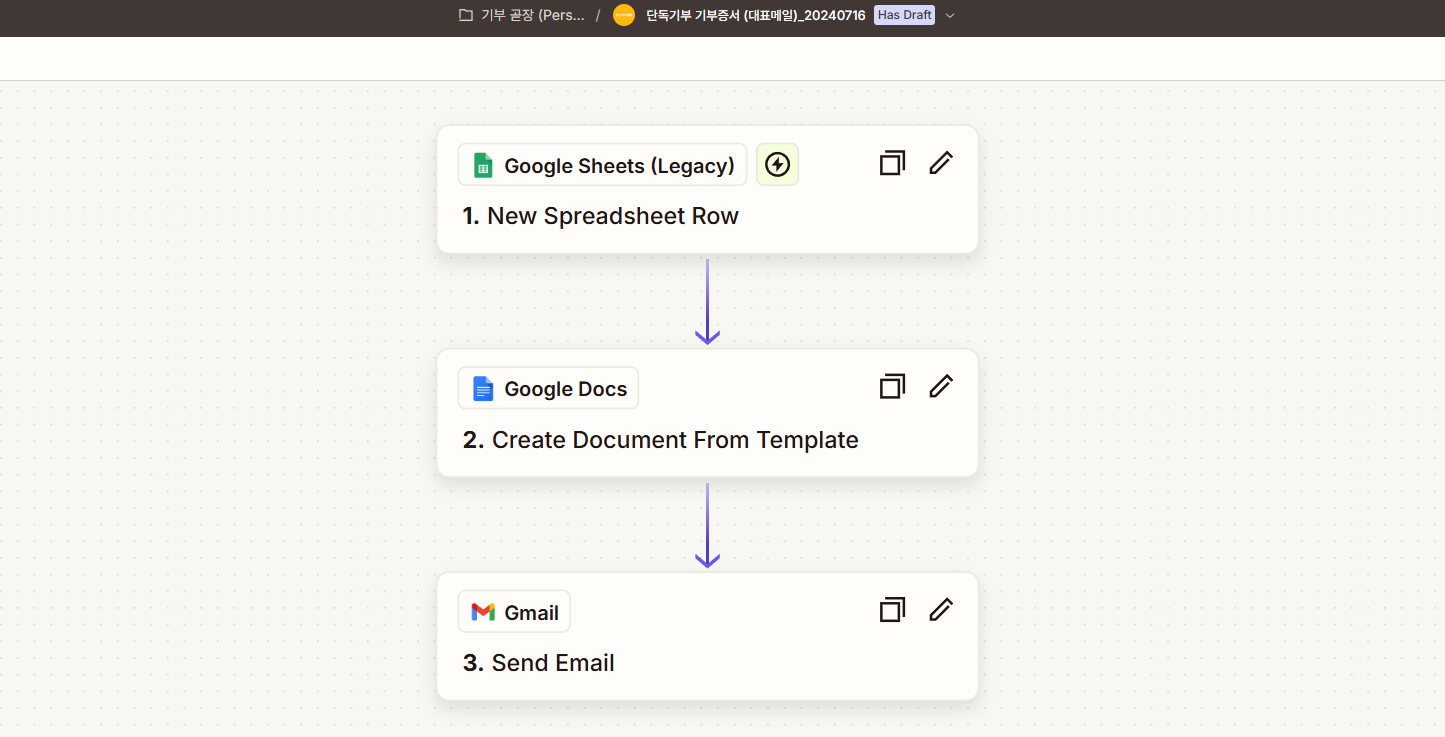
Task: Duplicate the New Spreadsheet Row step
Action: click(x=892, y=163)
